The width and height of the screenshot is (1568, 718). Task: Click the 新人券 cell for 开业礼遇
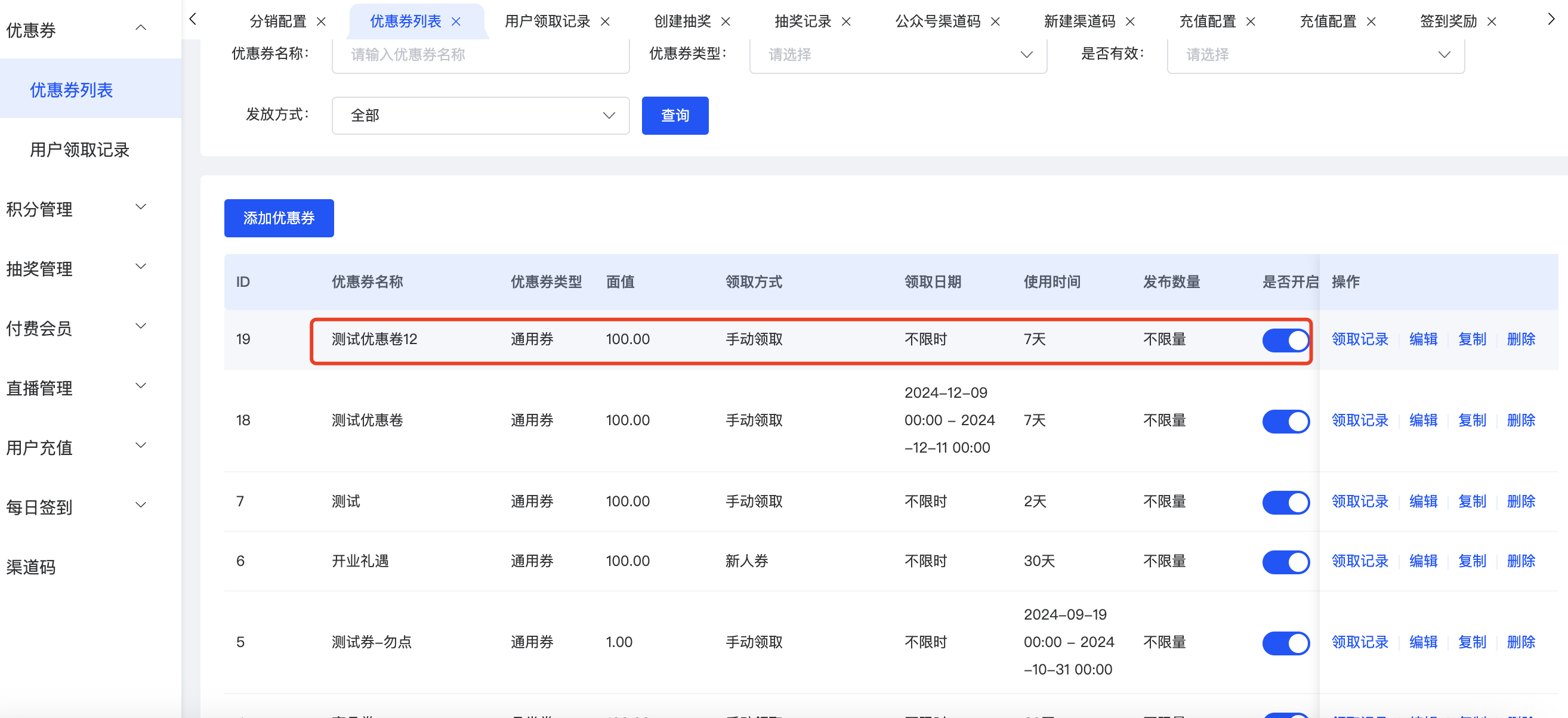click(x=746, y=561)
